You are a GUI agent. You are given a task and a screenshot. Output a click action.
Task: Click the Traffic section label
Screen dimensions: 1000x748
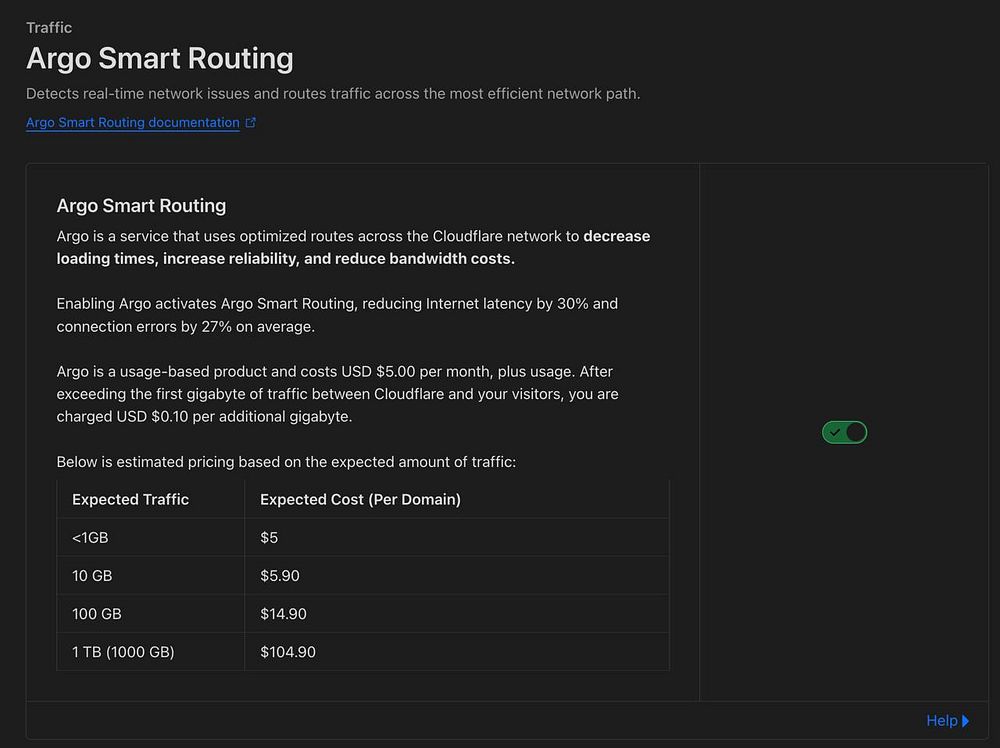coord(49,28)
